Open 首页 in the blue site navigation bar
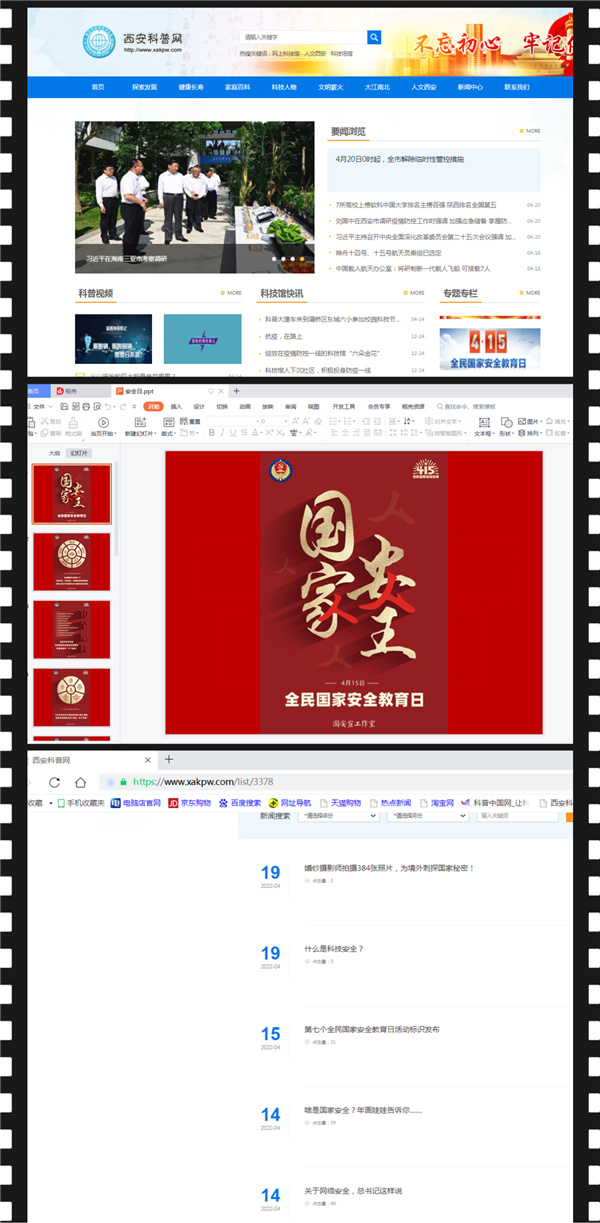600x1223 pixels. 98,87
